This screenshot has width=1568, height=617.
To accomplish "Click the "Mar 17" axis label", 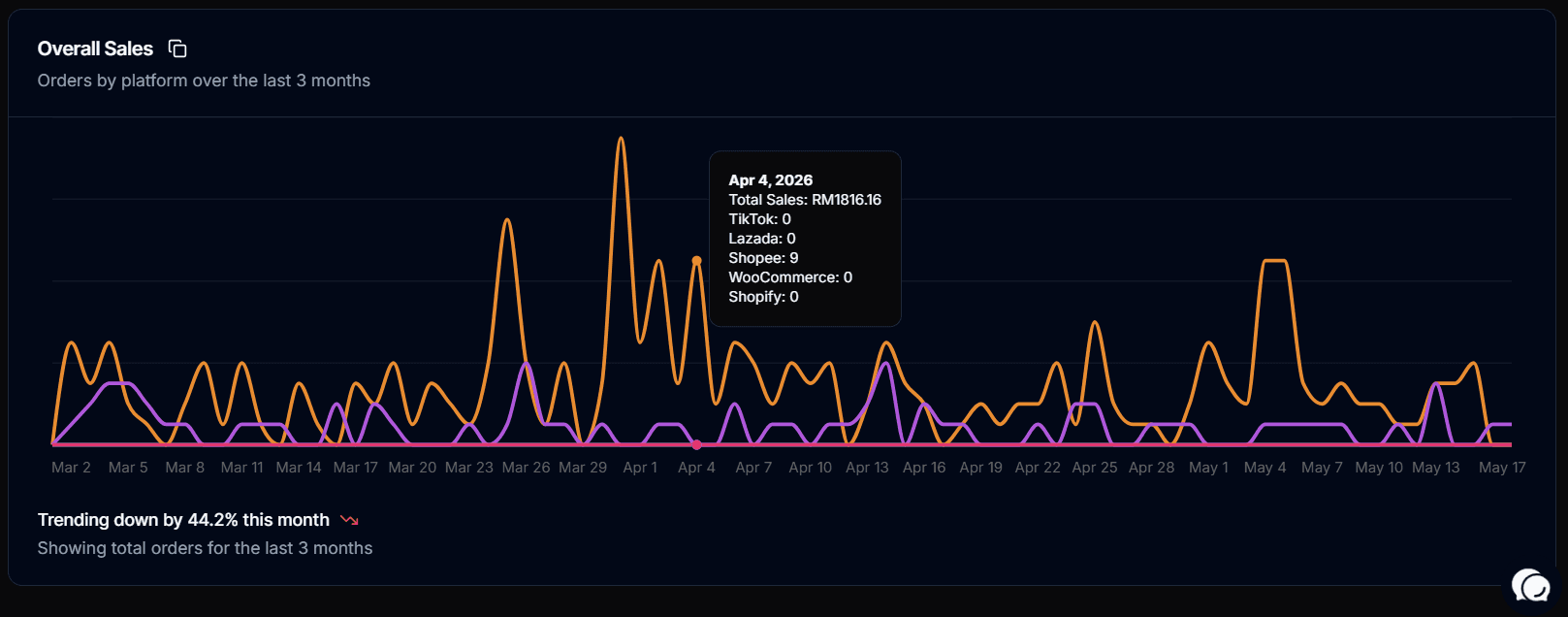I will coord(356,468).
